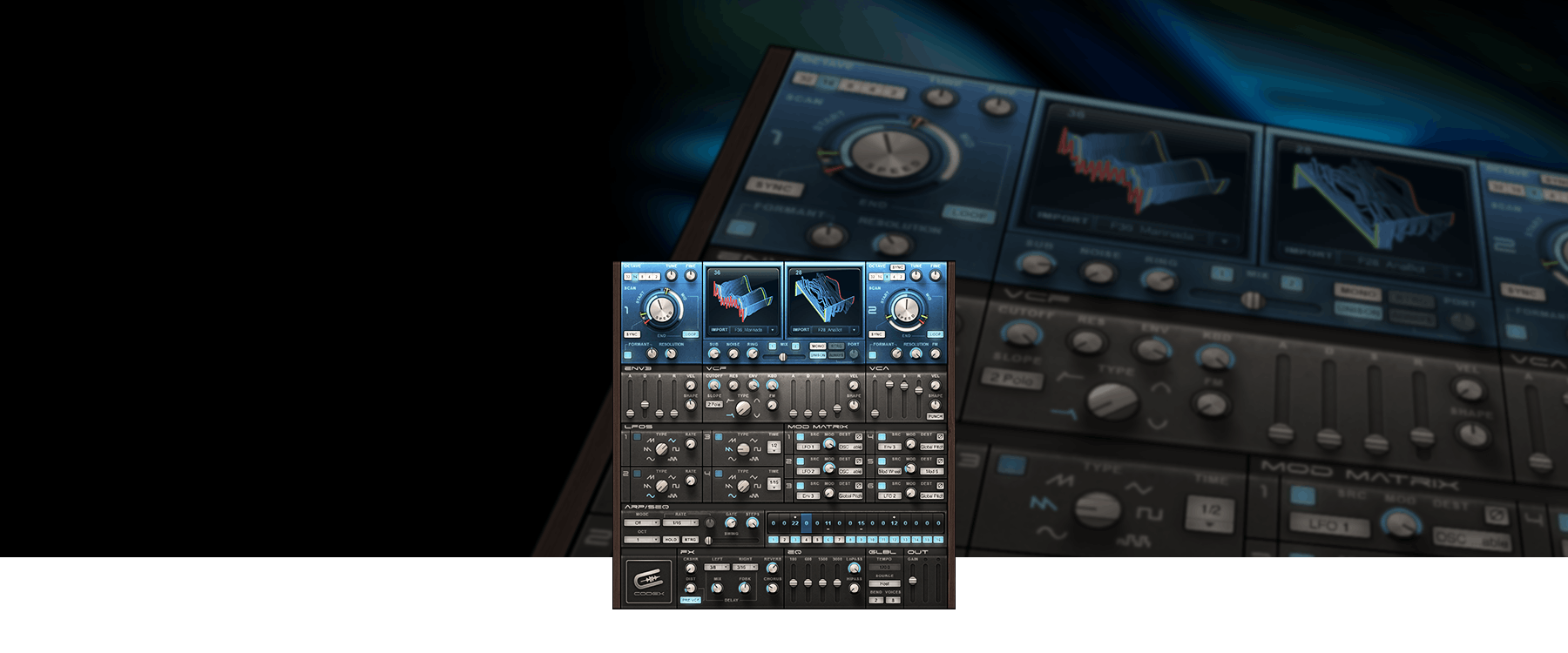Enable sequencer step 7 button
The width and height of the screenshot is (1568, 653).
coord(839,540)
